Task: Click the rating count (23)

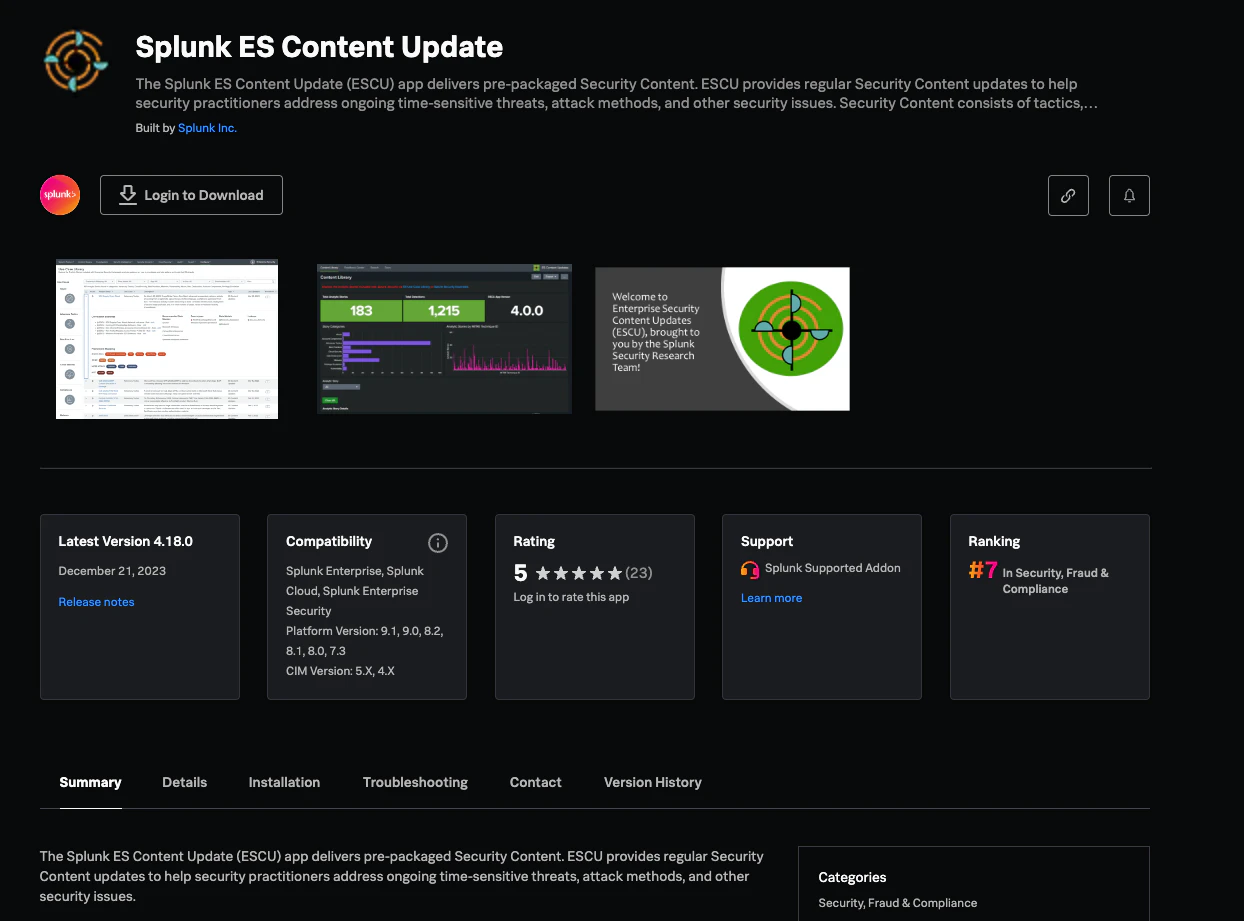Action: tap(639, 573)
